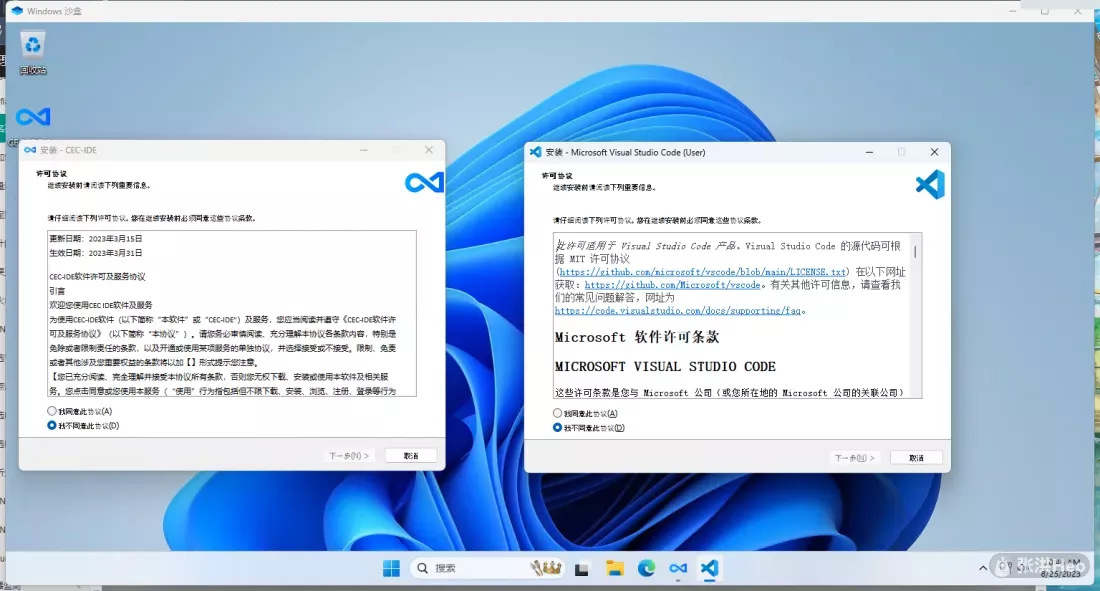
Task: Click '生效日期：2023年3月31日' line in CEC-IDE license
Action: pyautogui.click(x=96, y=253)
